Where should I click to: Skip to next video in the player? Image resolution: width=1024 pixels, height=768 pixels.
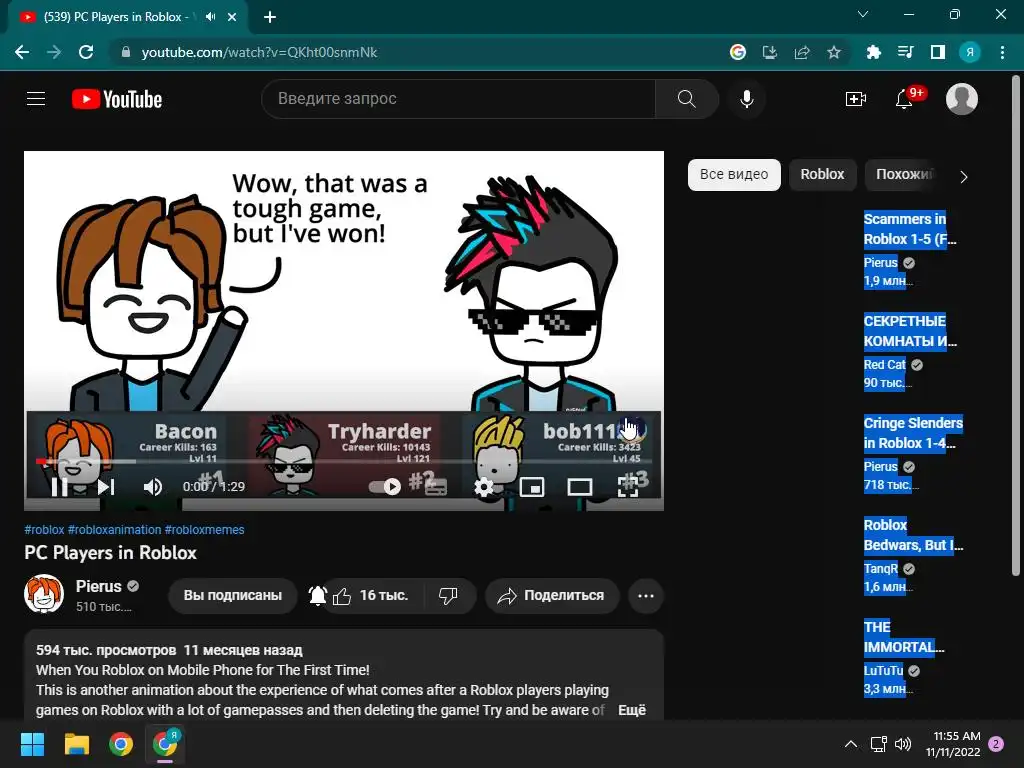(106, 487)
